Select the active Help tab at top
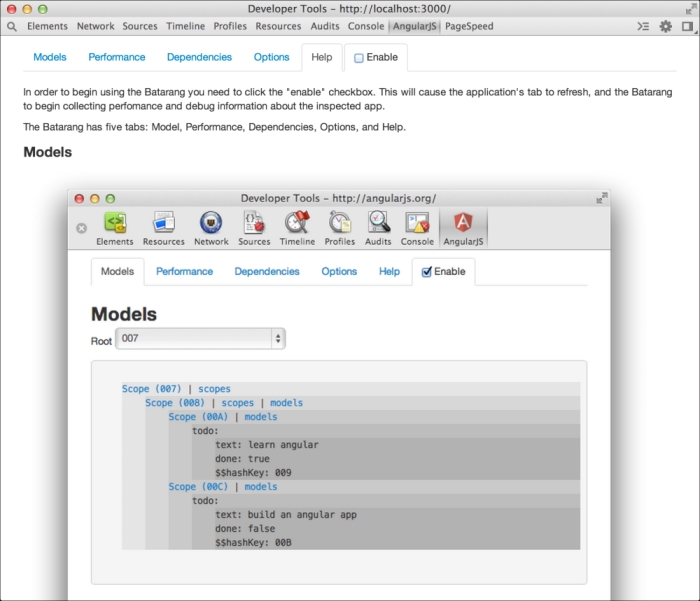The image size is (700, 601). (x=322, y=57)
